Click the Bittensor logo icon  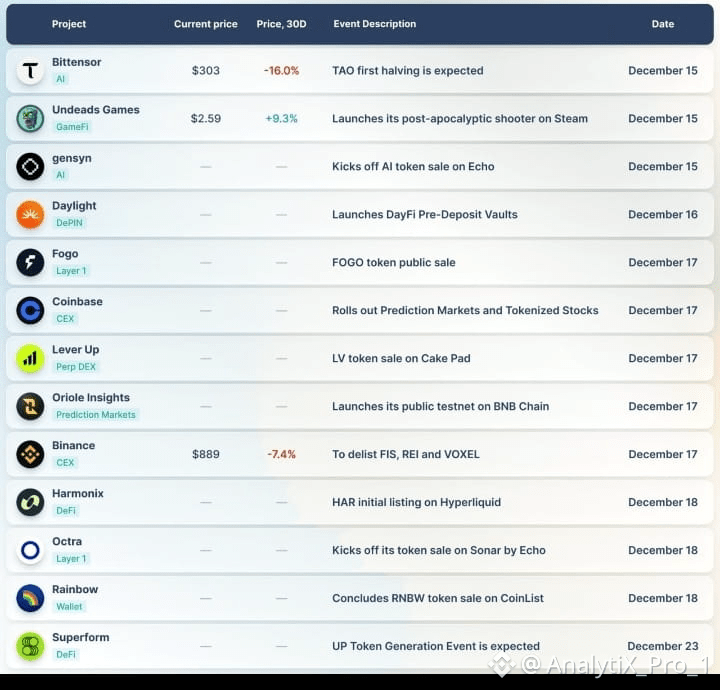pyautogui.click(x=30, y=71)
